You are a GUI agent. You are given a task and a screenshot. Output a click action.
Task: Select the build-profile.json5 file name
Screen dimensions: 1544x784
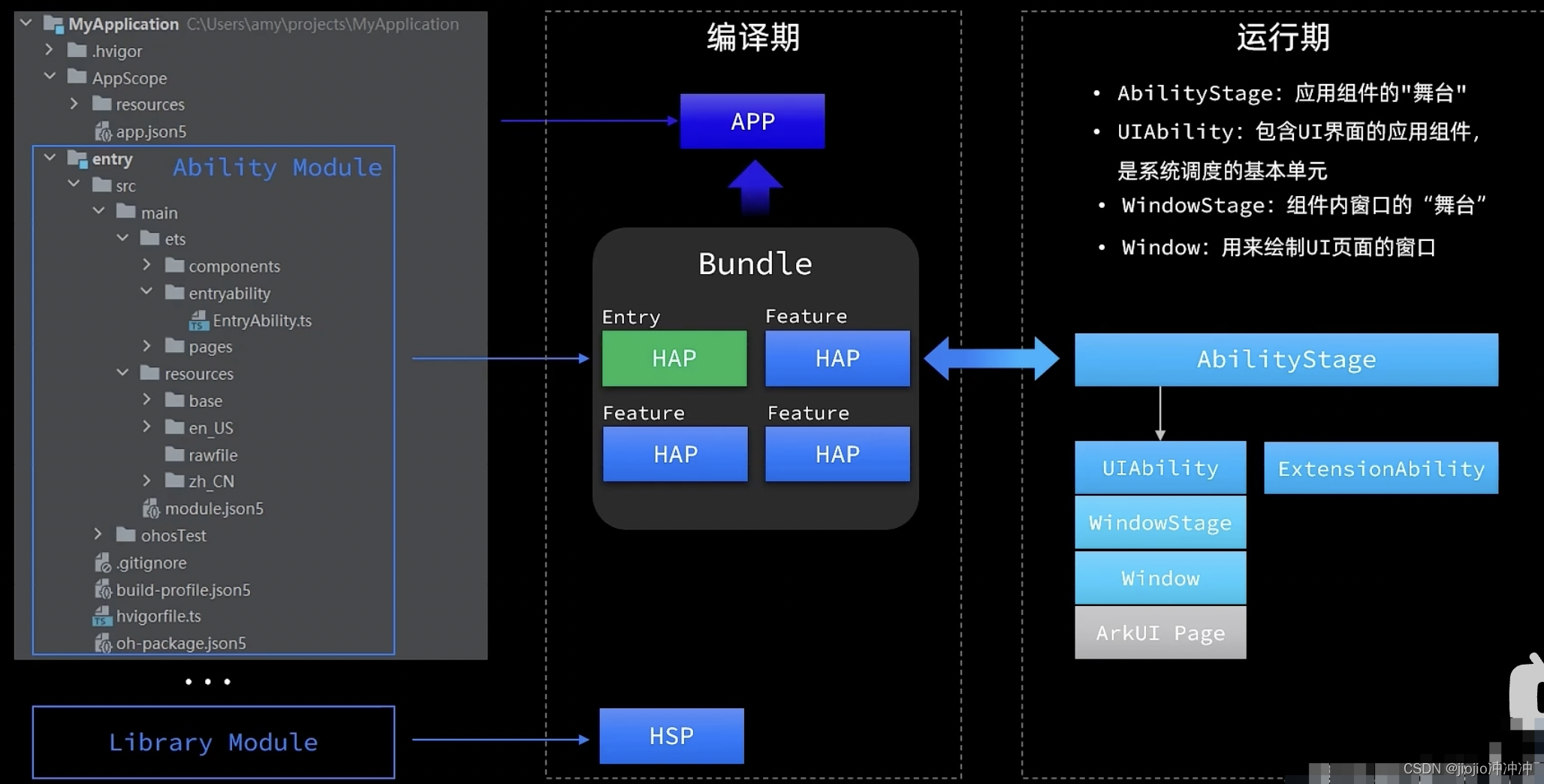pyautogui.click(x=183, y=590)
